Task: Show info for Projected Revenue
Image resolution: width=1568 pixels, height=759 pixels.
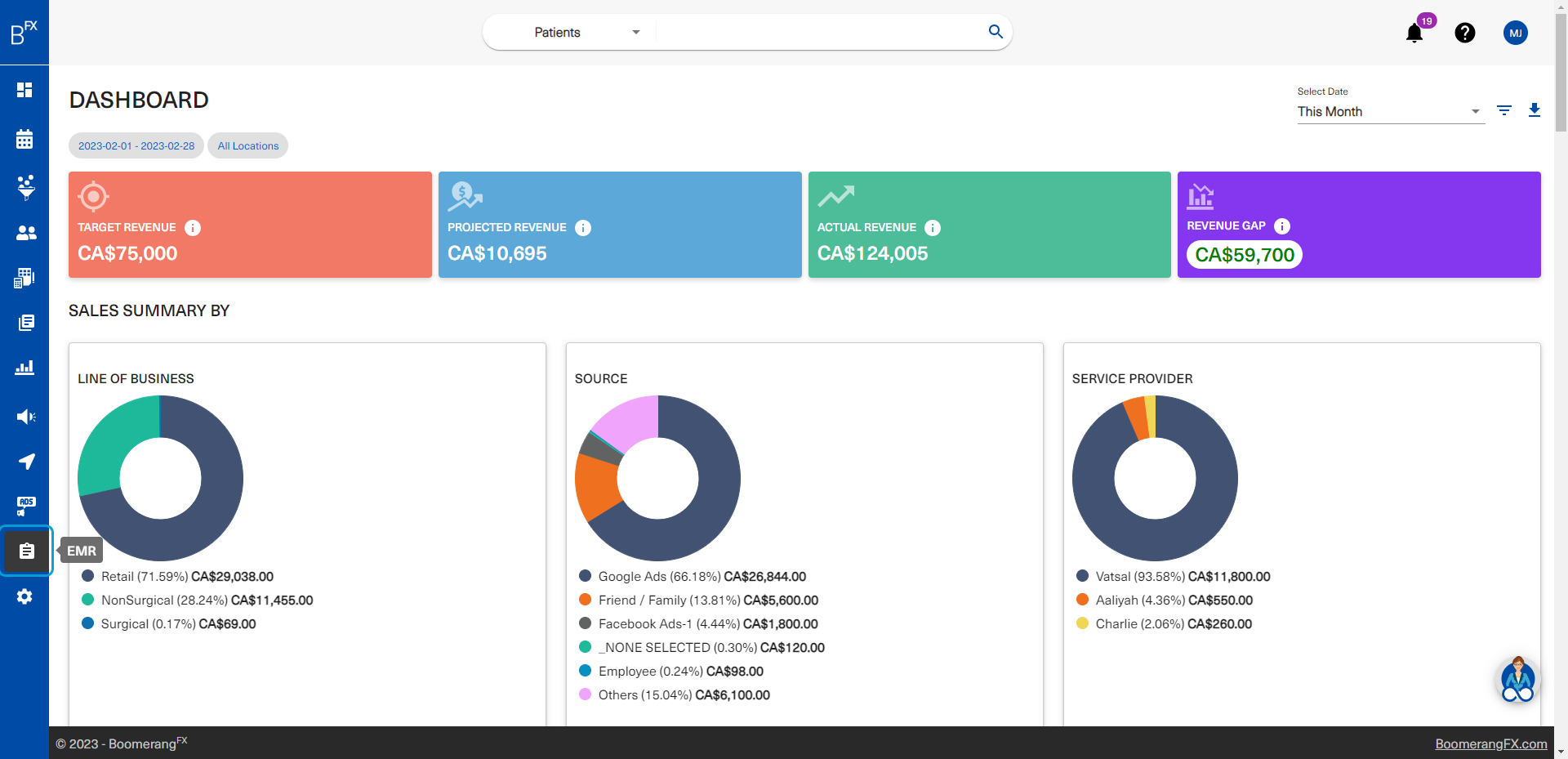Action: (583, 228)
